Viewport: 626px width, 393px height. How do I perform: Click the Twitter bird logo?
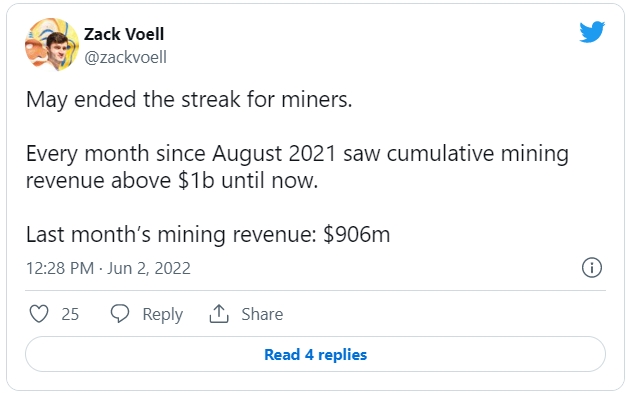[x=592, y=32]
